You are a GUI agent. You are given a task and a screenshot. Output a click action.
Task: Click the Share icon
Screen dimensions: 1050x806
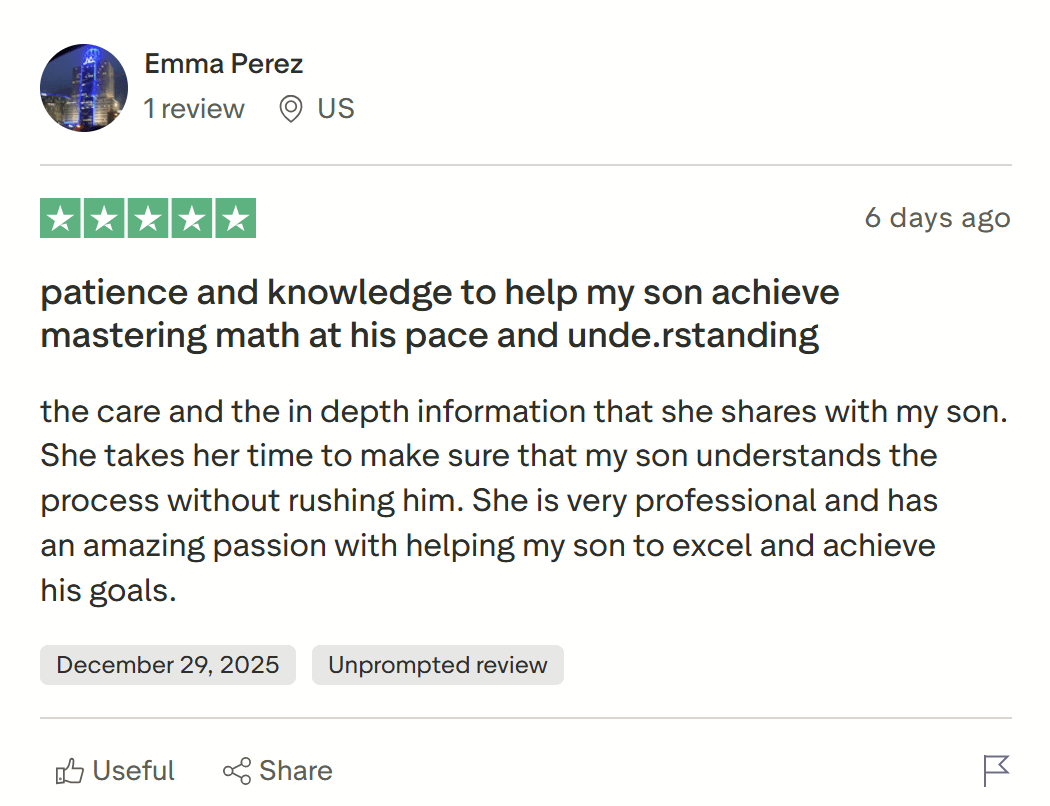coord(237,770)
